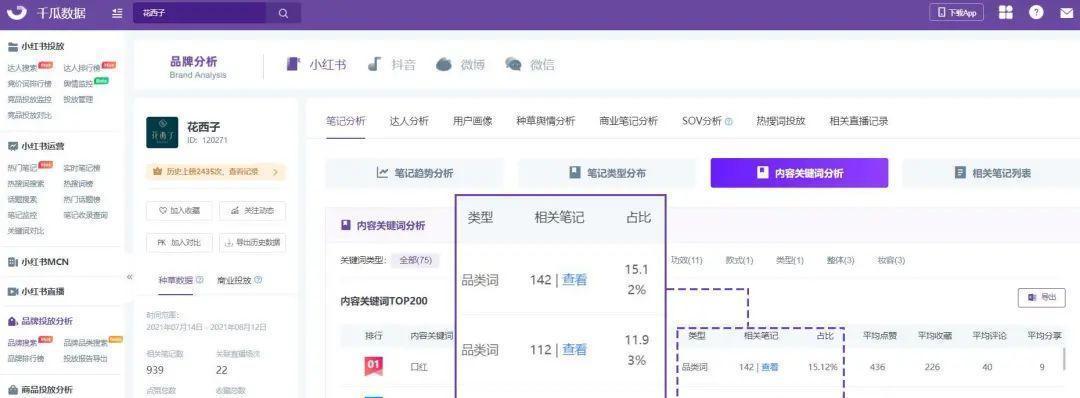Image resolution: width=1080 pixels, height=398 pixels.
Task: Open 达人搜索 in the sidebar
Action: point(23,68)
